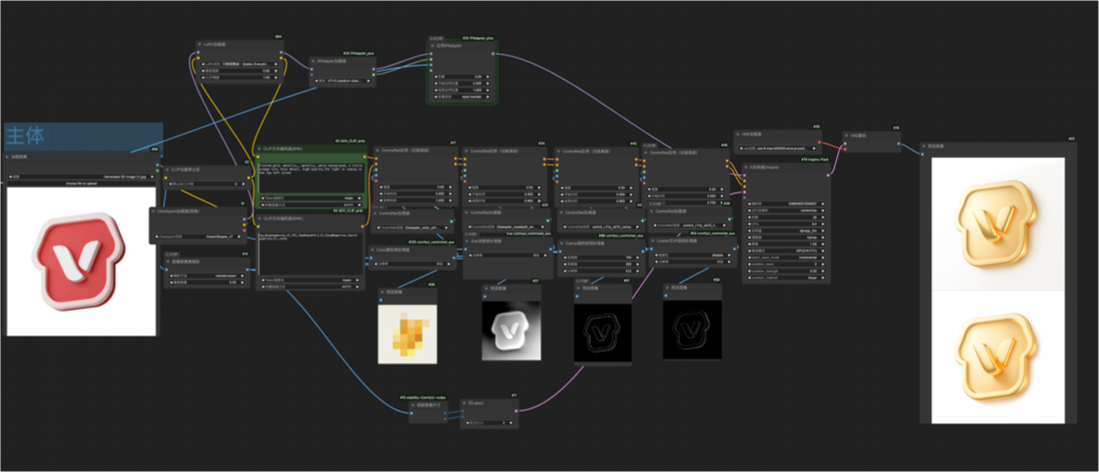
Task: Click the 主体 group title
Action: (x=27, y=136)
